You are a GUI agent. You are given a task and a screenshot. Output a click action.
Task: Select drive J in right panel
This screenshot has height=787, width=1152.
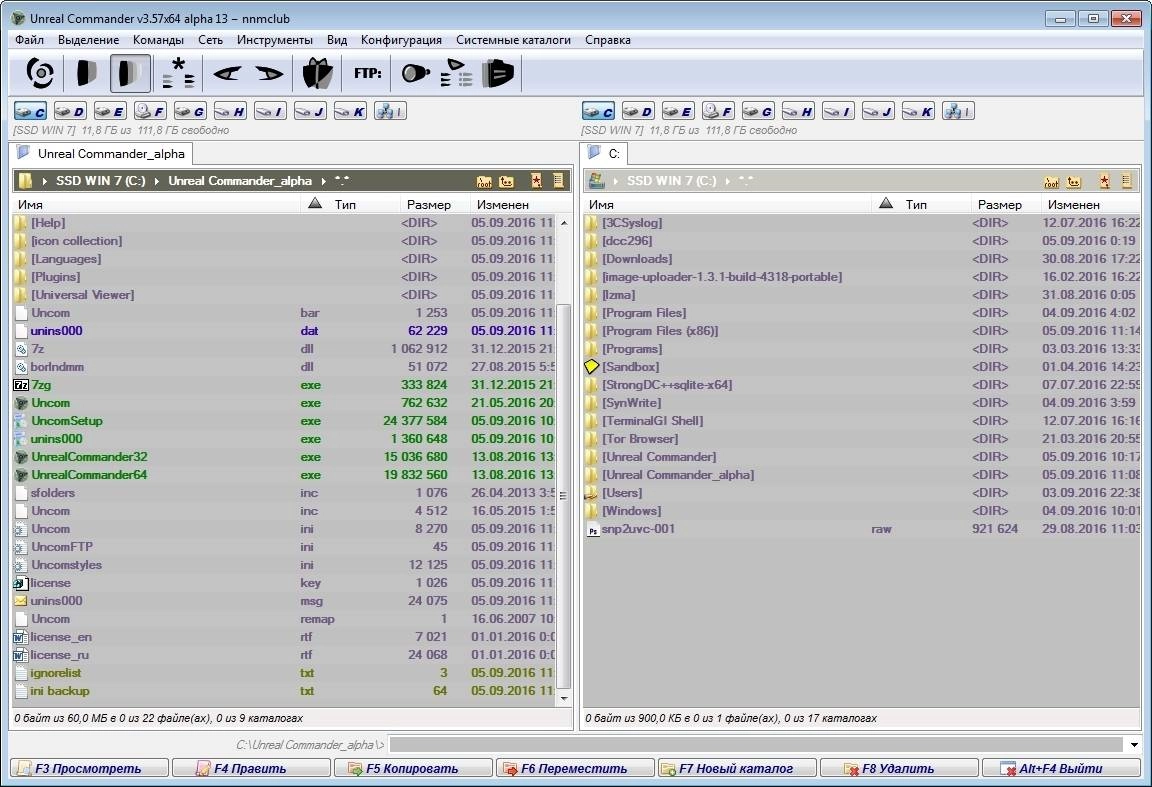coord(878,111)
